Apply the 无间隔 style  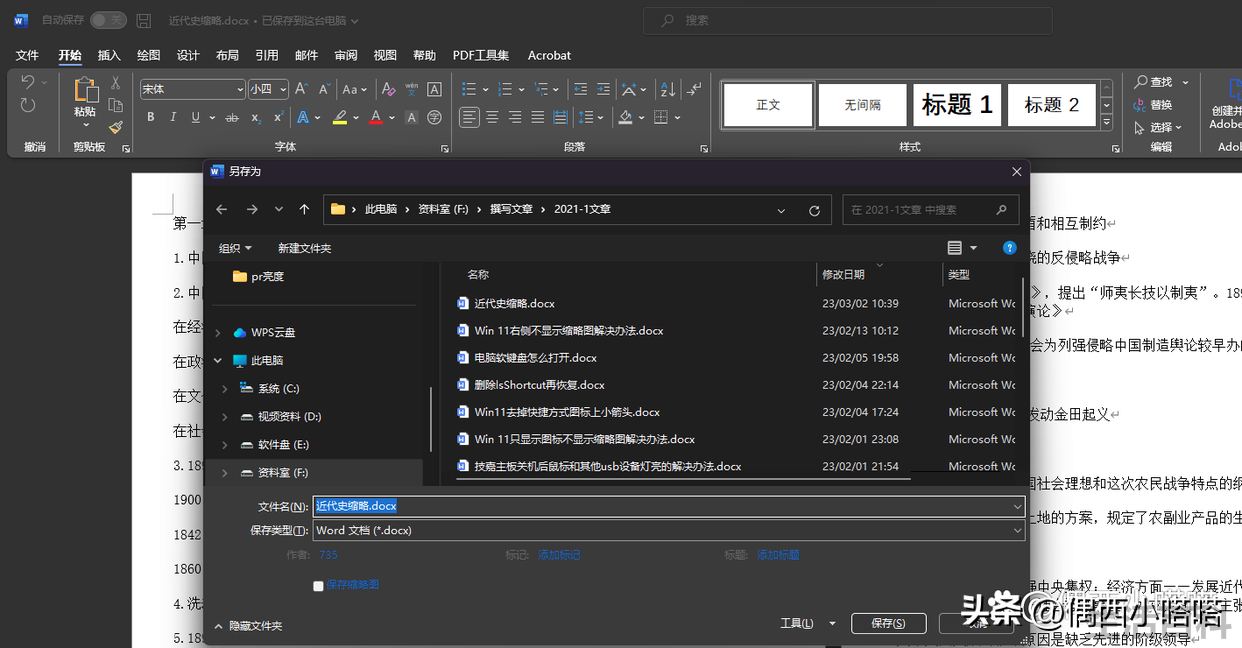[862, 104]
